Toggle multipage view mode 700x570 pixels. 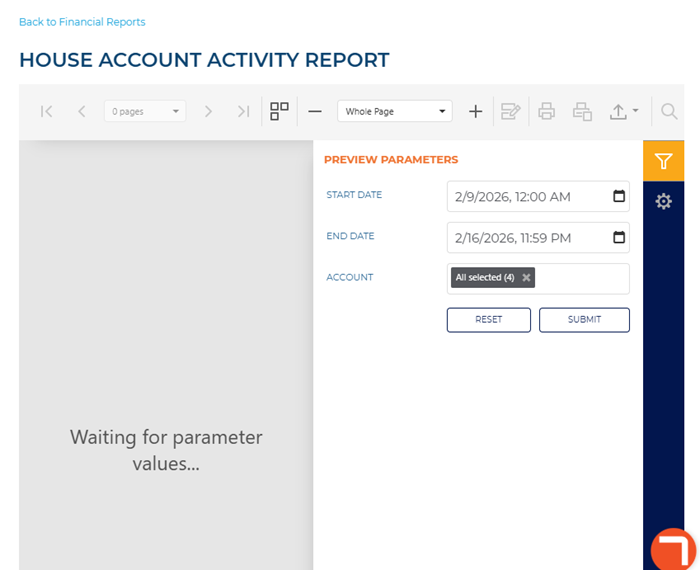point(279,112)
